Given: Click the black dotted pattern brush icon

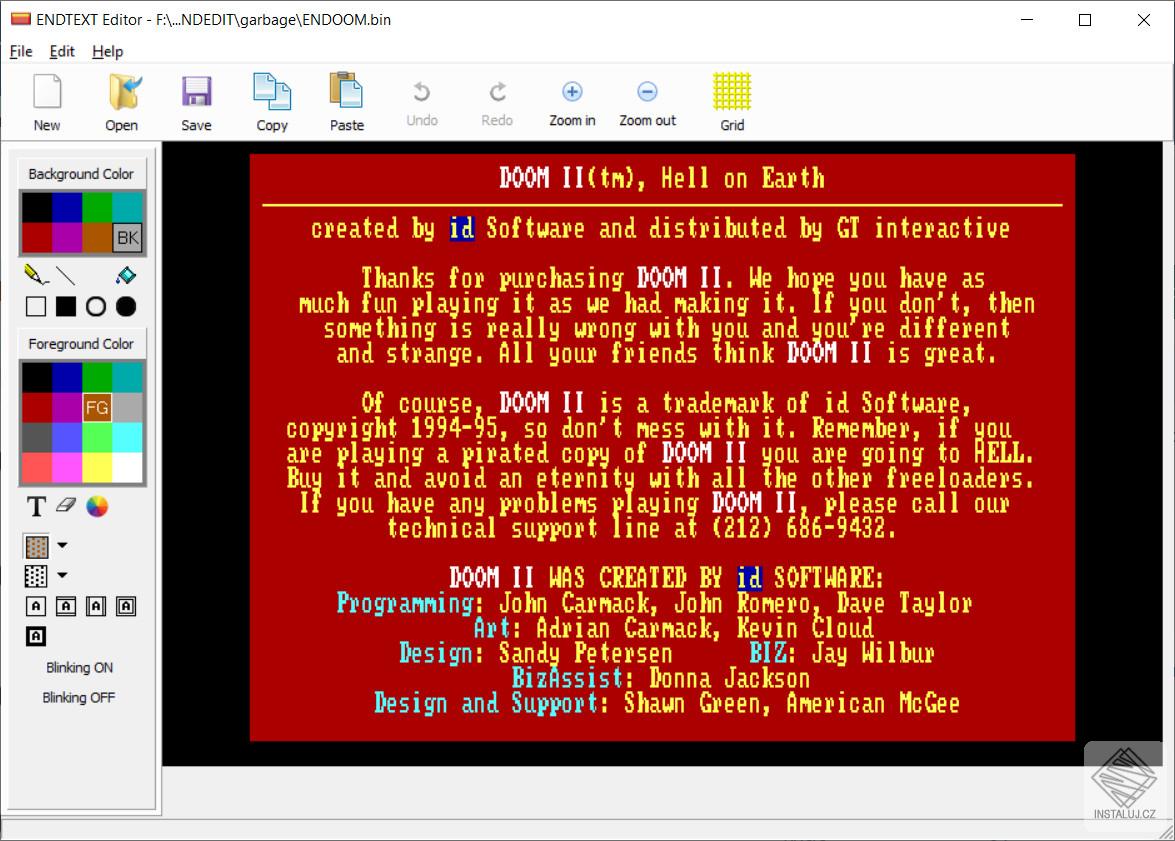Looking at the screenshot, I should pos(36,576).
